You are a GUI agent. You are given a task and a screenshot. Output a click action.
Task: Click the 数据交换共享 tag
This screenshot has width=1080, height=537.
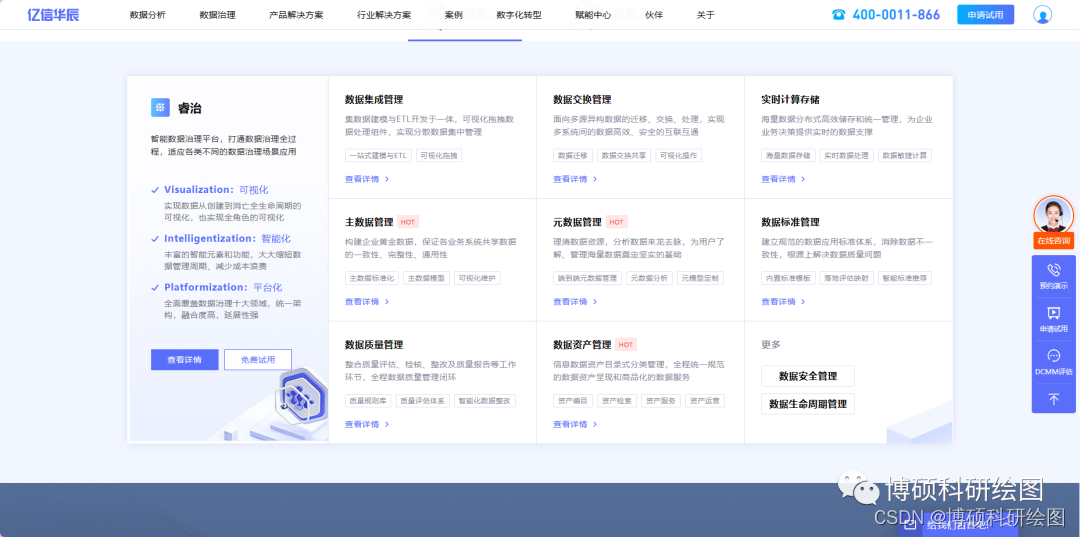point(624,156)
